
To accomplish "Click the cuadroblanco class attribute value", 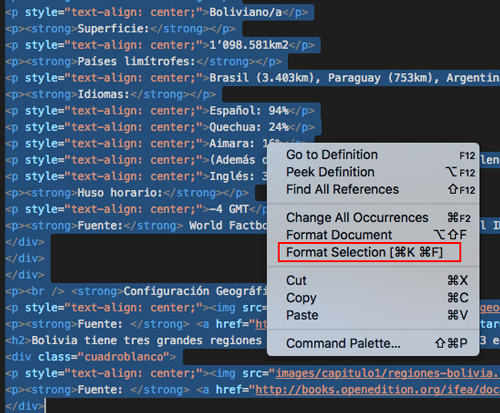I will pyautogui.click(x=124, y=357).
